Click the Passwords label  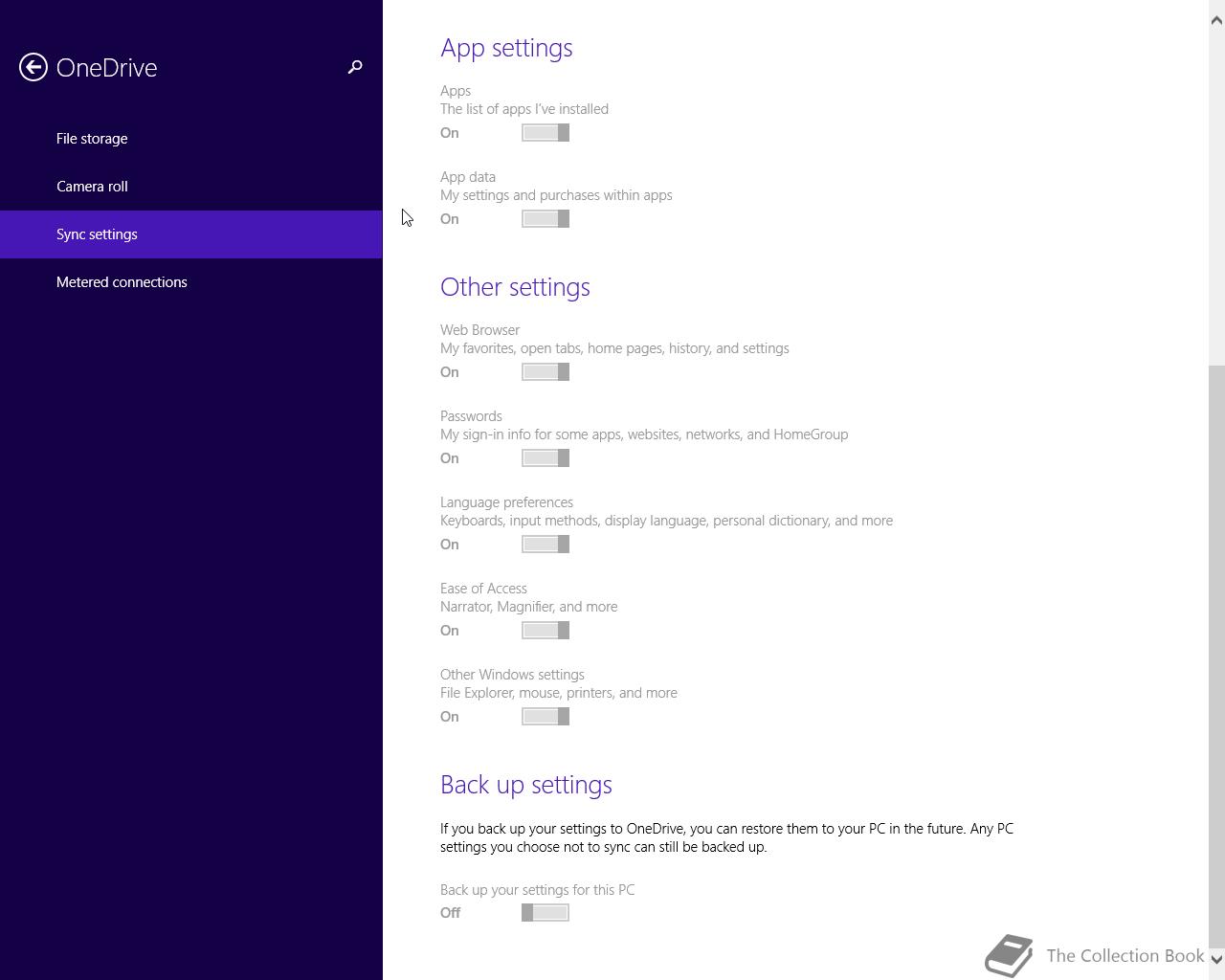(x=471, y=416)
